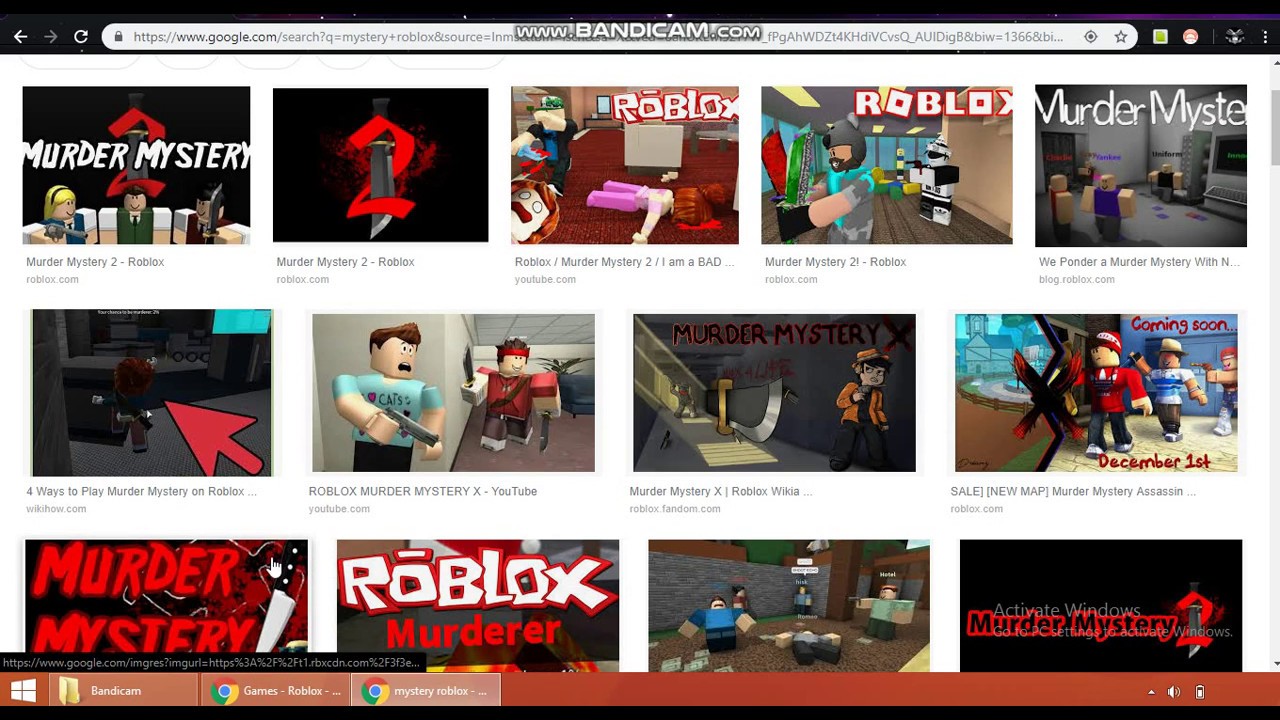1280x720 pixels.
Task: Click first 'Murder Mystery 2 - Roblox' caption
Action: [95, 262]
